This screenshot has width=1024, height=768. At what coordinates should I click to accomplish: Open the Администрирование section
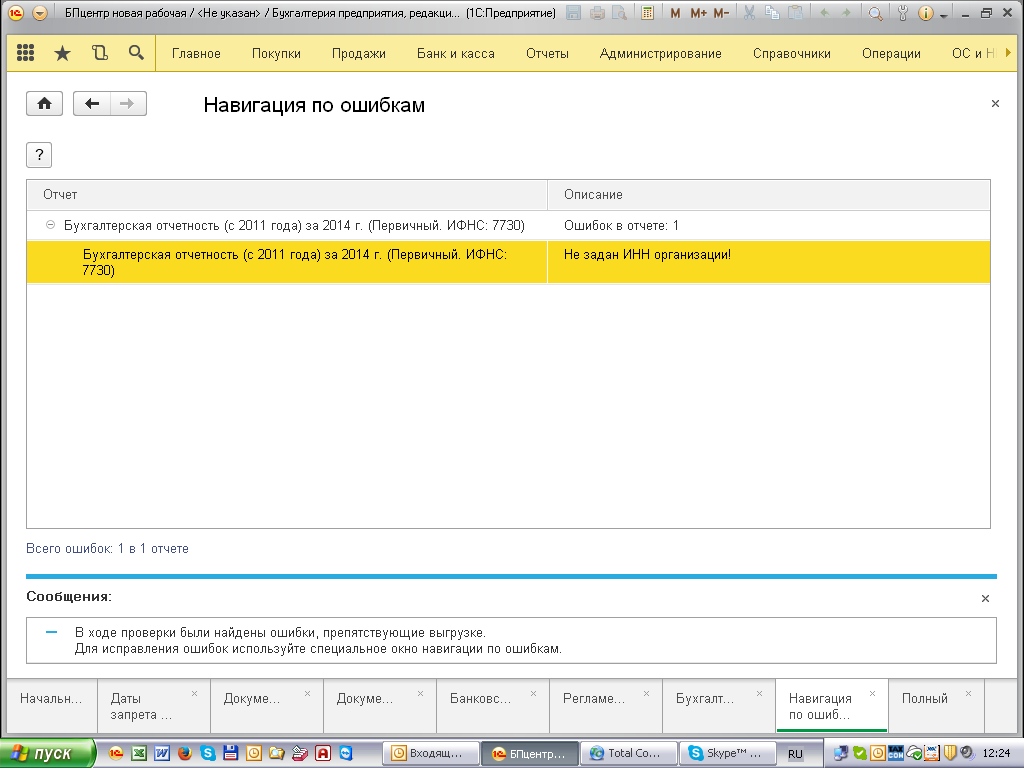tap(660, 54)
